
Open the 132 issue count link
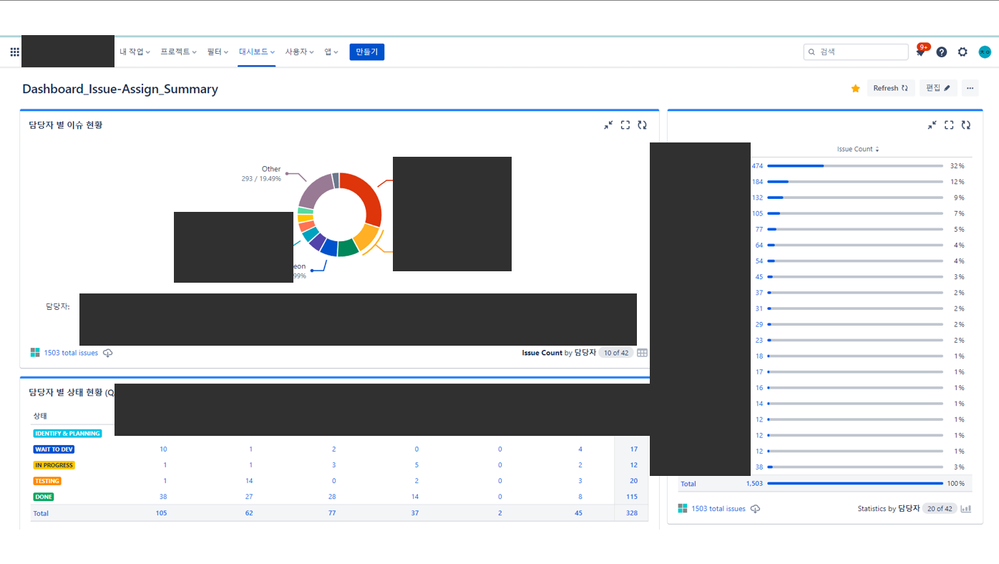pyautogui.click(x=757, y=198)
